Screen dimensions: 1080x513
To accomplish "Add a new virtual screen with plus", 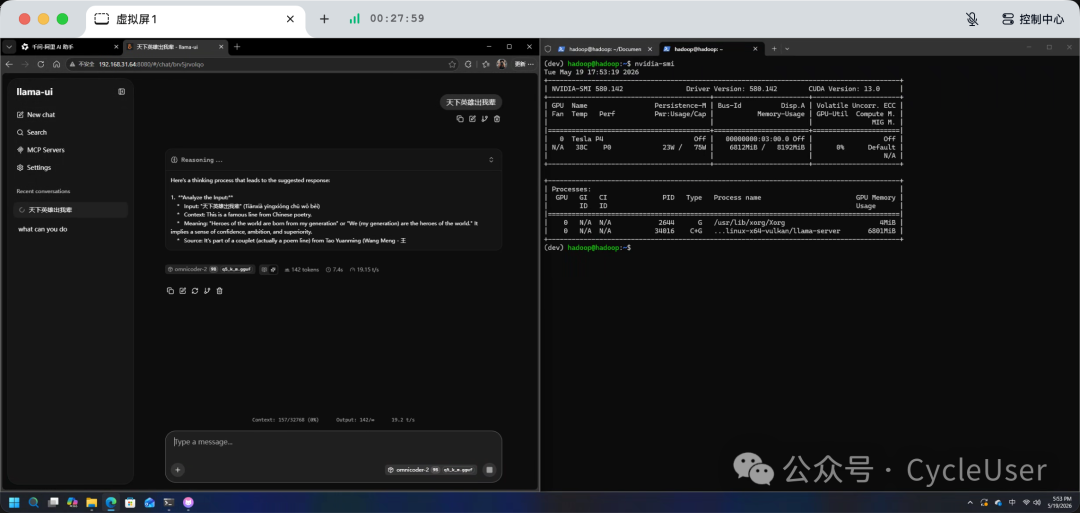I will point(324,19).
